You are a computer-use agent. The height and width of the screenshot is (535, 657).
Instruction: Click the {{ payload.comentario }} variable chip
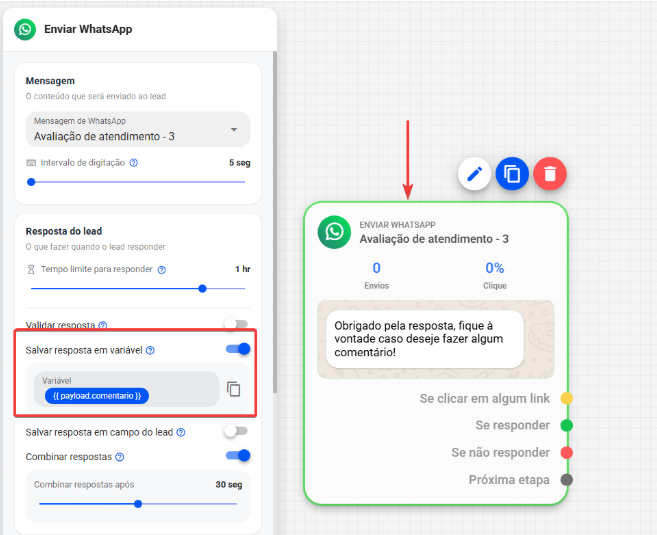coord(97,396)
